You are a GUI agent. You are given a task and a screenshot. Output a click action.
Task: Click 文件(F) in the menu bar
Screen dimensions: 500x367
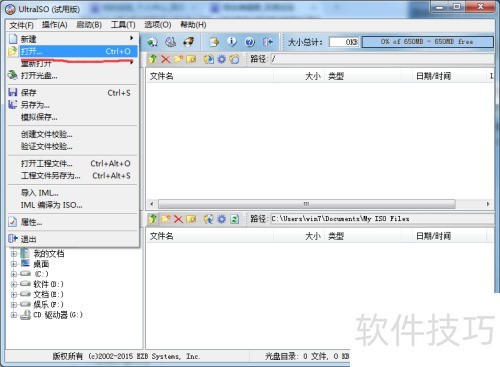21,25
